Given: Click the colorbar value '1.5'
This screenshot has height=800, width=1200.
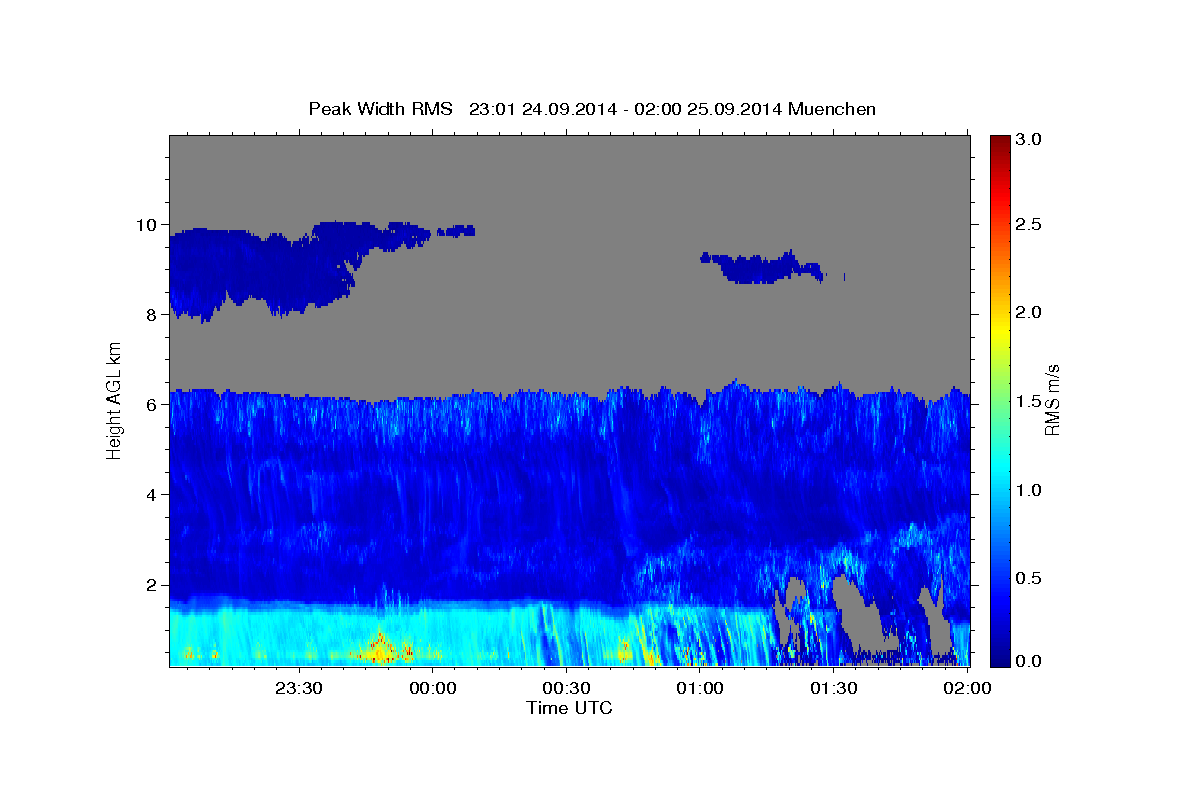Looking at the screenshot, I should pos(1030,401).
